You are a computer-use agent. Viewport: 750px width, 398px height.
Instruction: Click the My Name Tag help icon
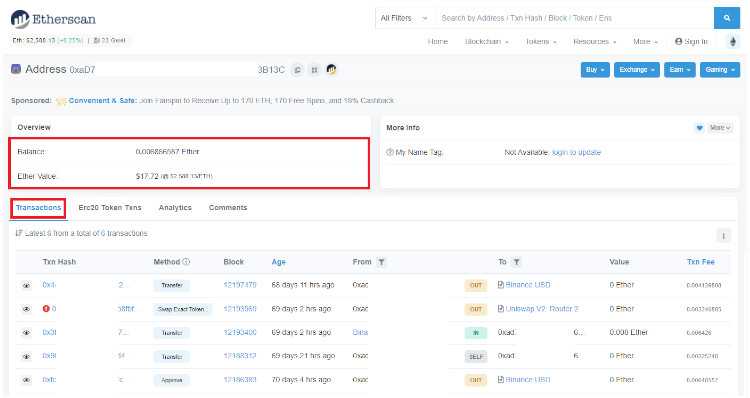click(390, 152)
